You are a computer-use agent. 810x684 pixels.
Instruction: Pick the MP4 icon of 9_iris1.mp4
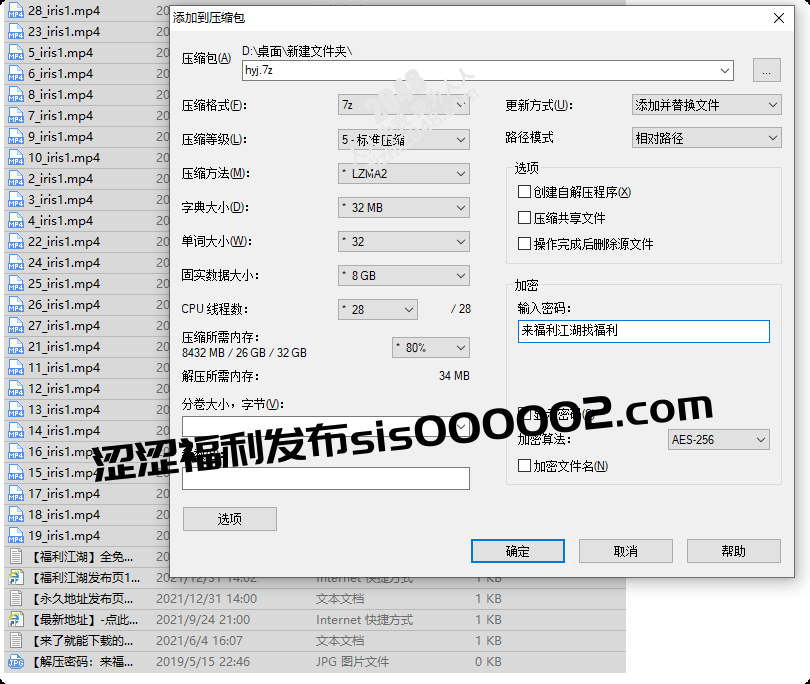click(x=16, y=137)
